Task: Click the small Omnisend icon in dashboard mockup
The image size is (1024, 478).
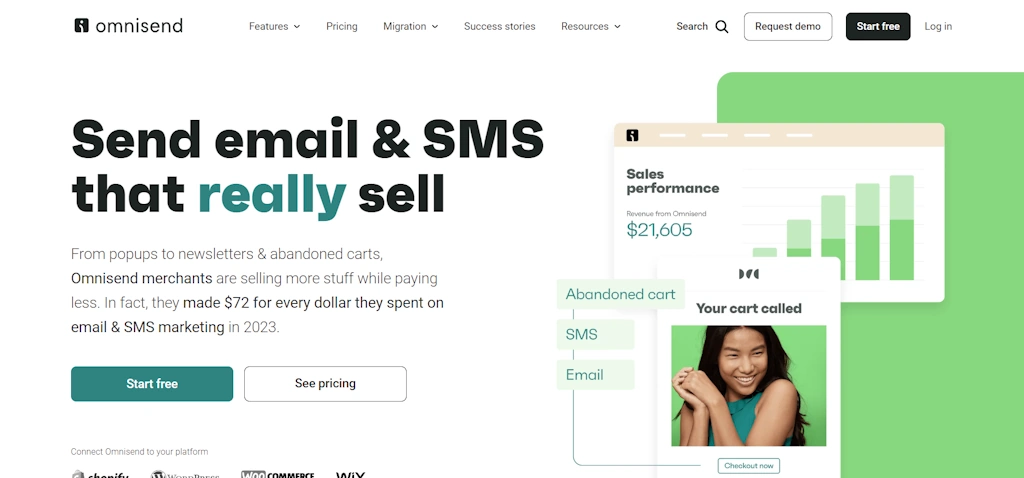Action: (632, 135)
